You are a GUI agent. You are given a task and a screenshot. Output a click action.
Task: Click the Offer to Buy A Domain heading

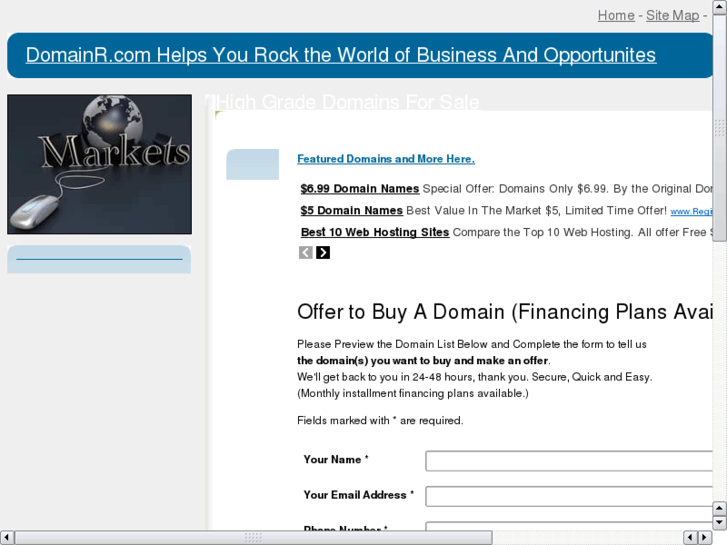505,312
